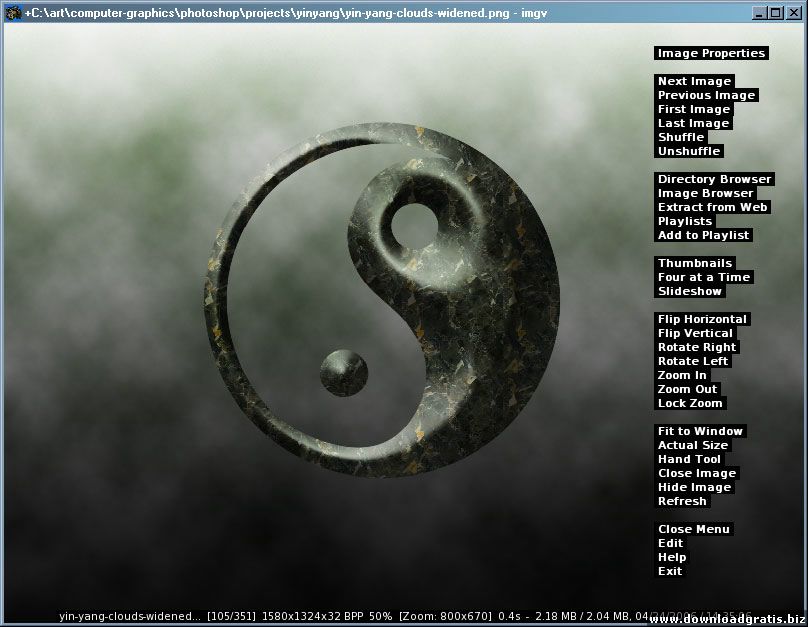This screenshot has width=808, height=627.
Task: Toggle Hide Image option
Action: tap(694, 487)
